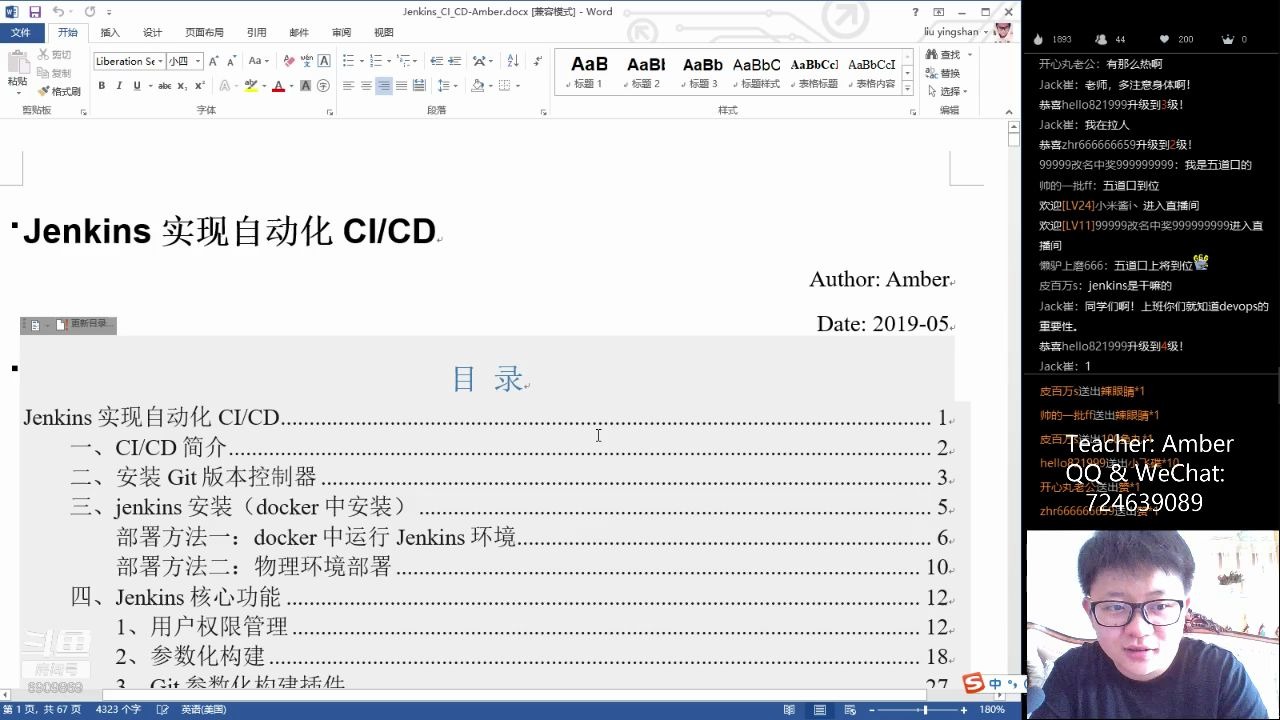Copy selection with 复制
The height and width of the screenshot is (720, 1280).
(54, 73)
